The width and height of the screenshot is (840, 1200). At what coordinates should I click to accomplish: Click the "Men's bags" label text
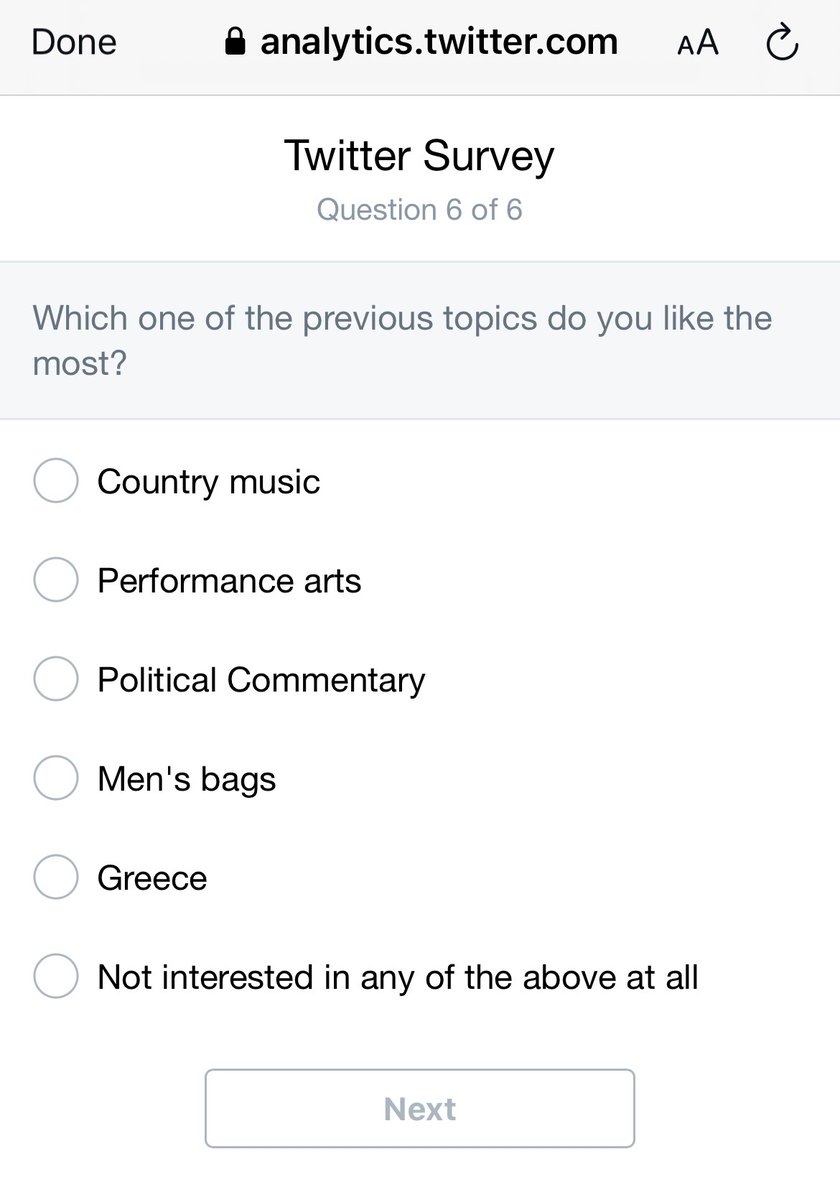click(x=186, y=778)
